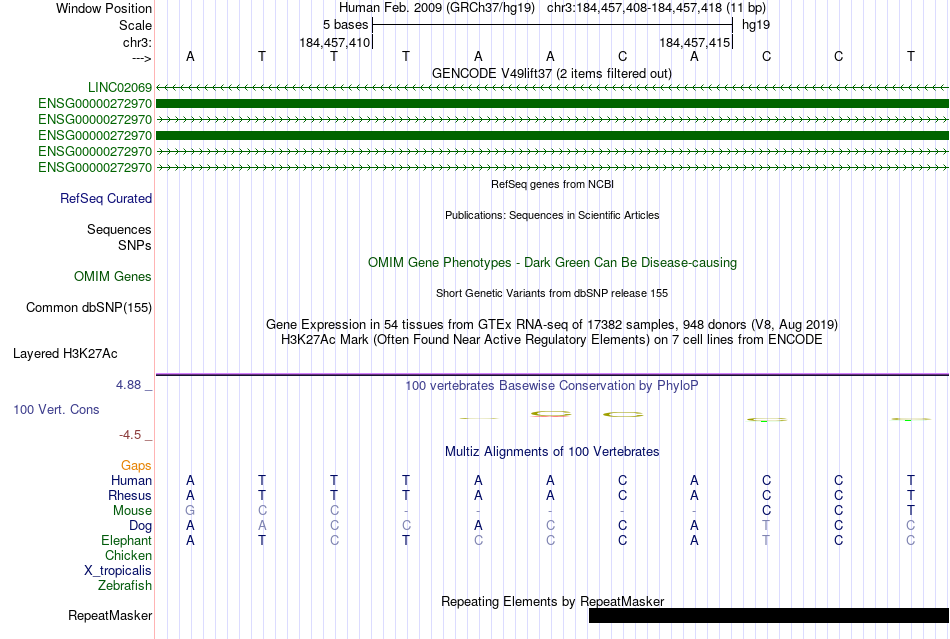Screen dimensions: 950x639
Task: Click the Mouse alignment row label
Action: click(x=132, y=511)
